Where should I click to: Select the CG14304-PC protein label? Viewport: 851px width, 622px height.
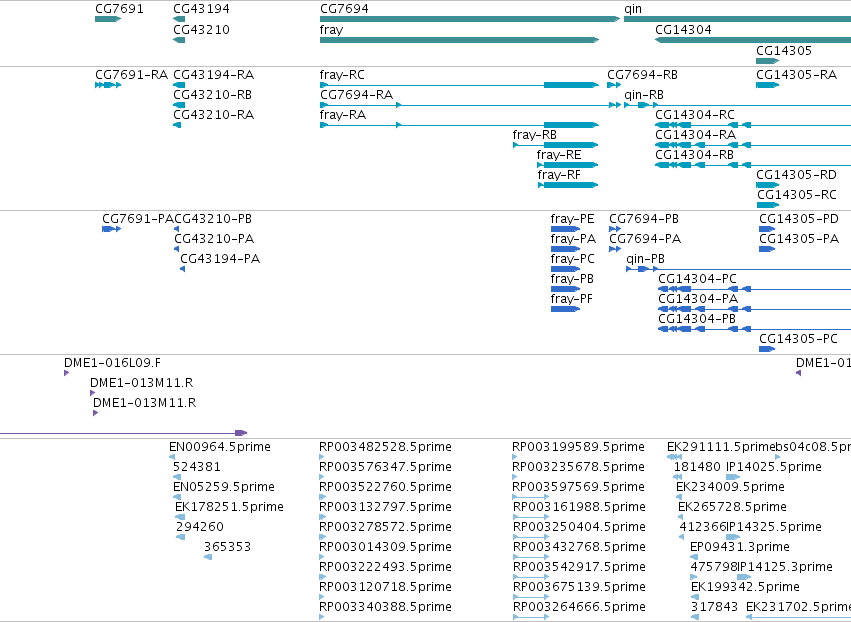(697, 280)
